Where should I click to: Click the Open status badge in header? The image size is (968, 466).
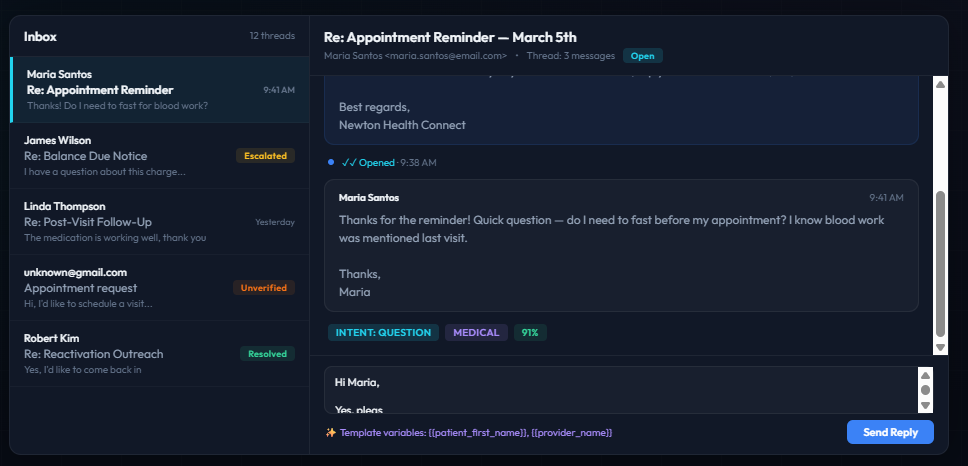coord(642,56)
